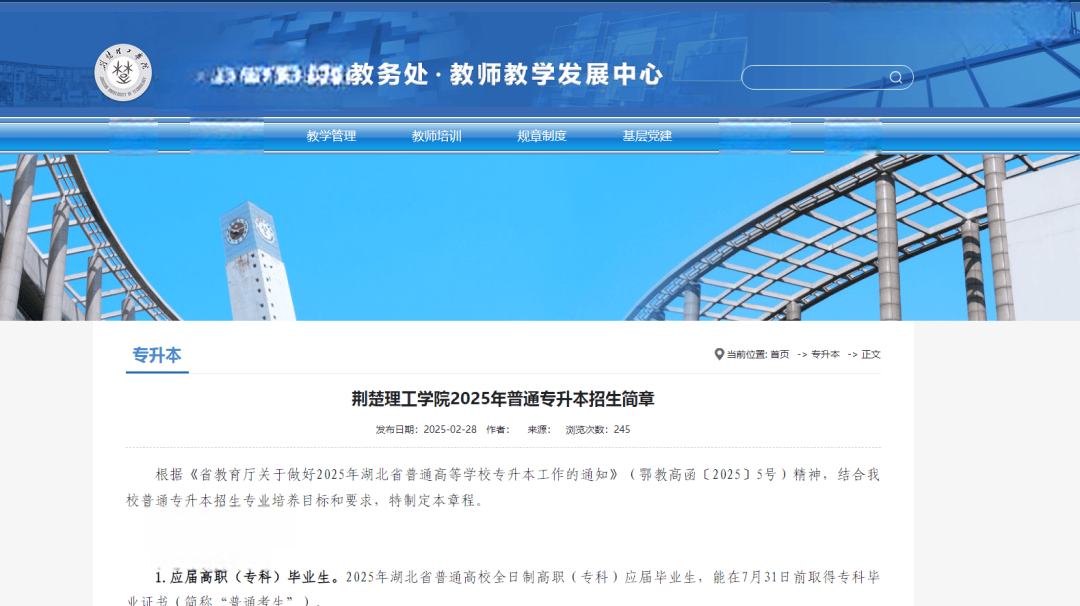Image resolution: width=1080 pixels, height=606 pixels.
Task: Open the 规章制度 menu
Action: (542, 136)
